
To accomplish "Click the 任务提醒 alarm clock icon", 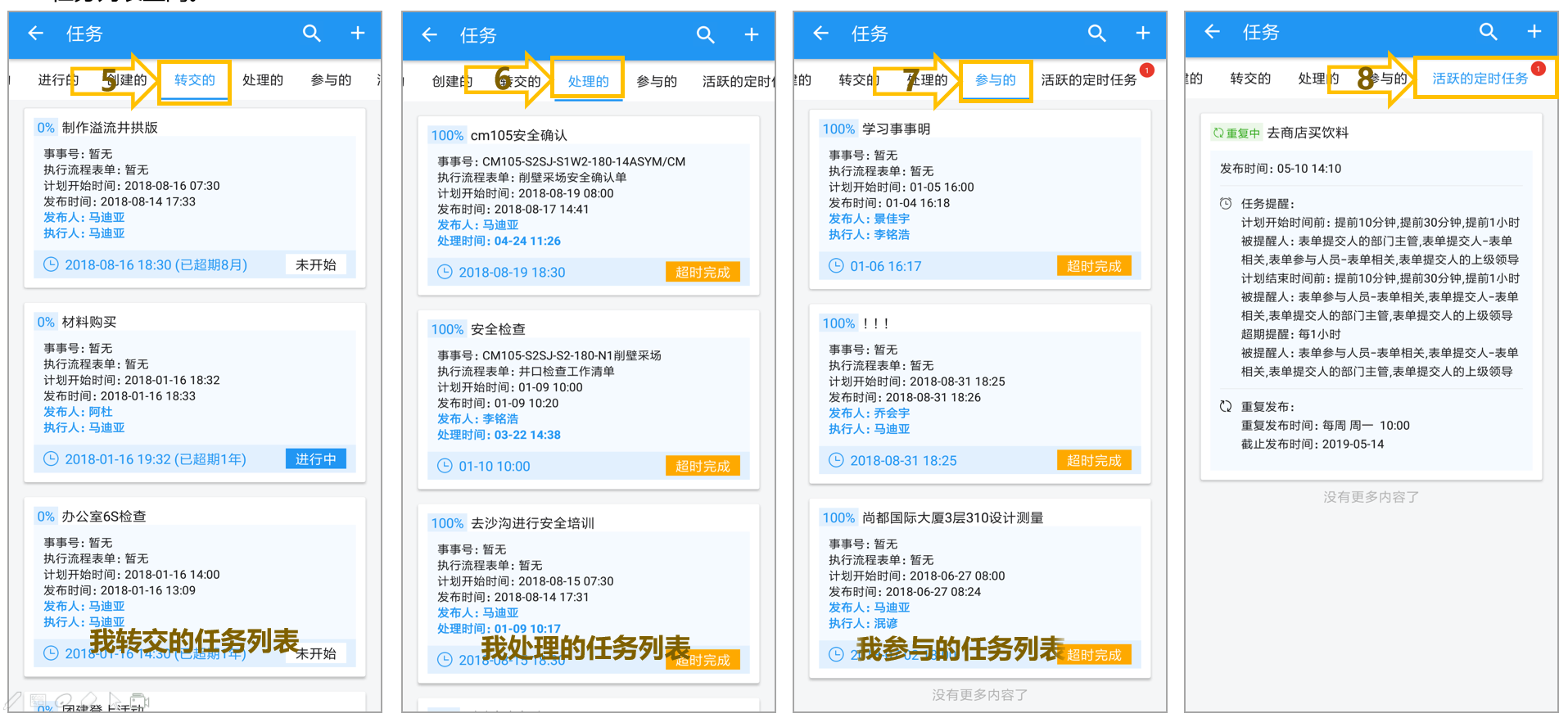I will (1226, 203).
